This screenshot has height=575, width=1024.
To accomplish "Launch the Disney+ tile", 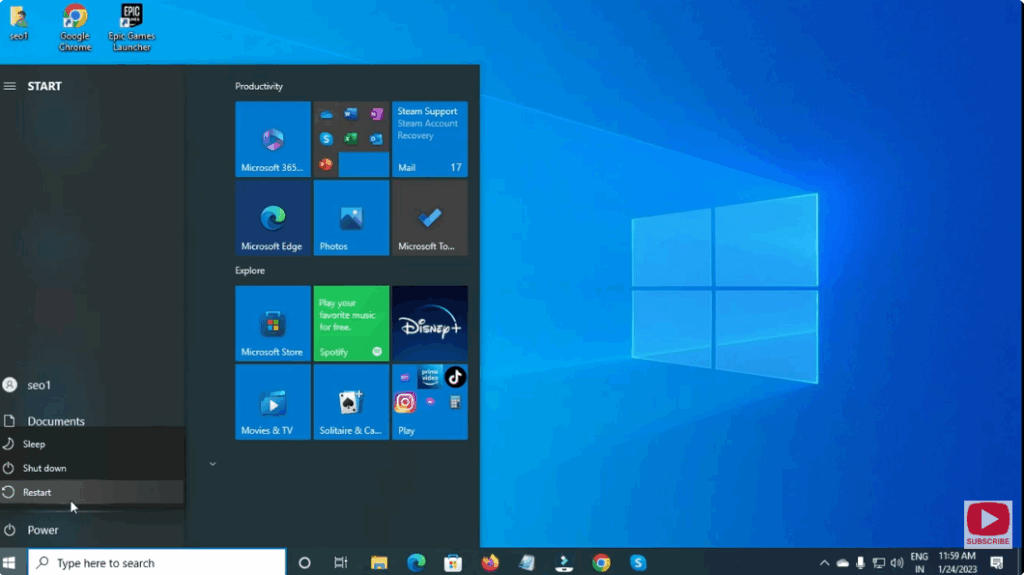I will coord(430,323).
